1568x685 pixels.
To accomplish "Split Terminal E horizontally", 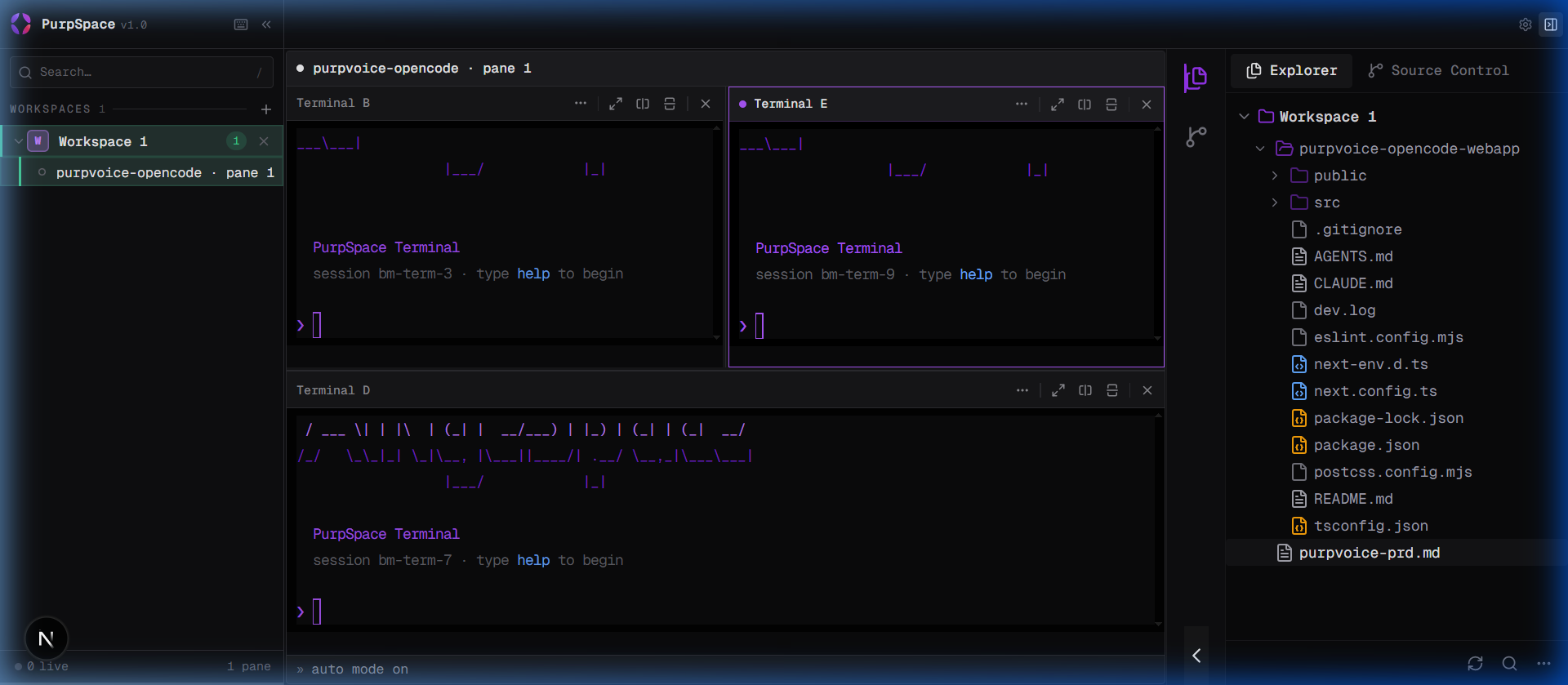I will point(1111,105).
